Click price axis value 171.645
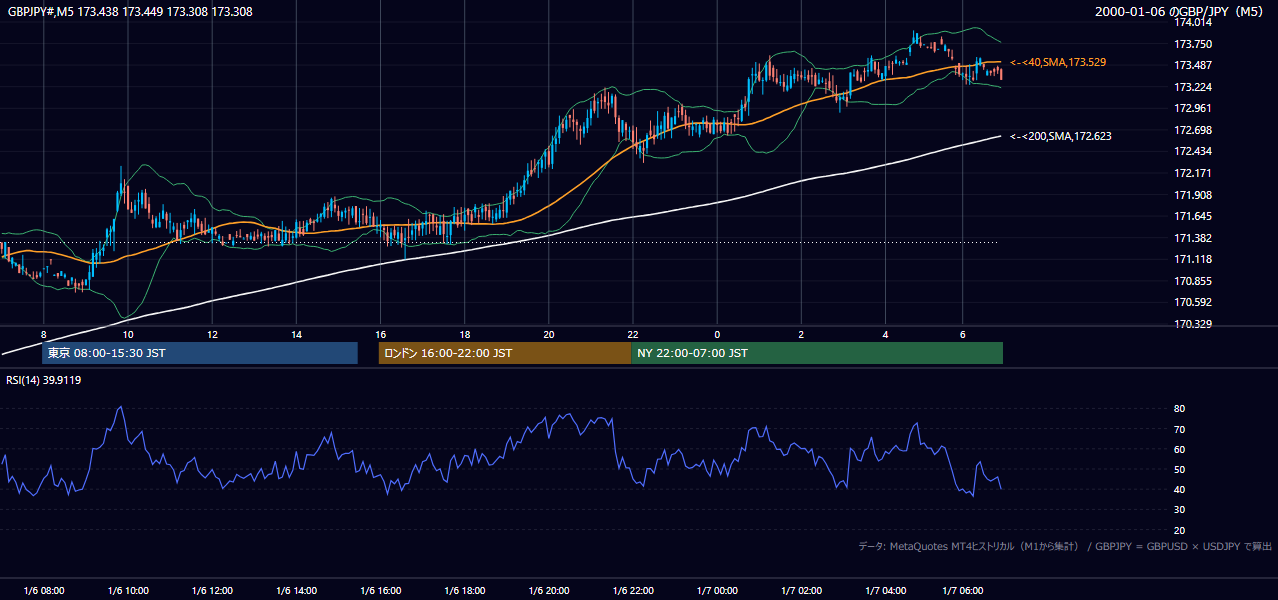This screenshot has width=1278, height=600. coord(1192,216)
